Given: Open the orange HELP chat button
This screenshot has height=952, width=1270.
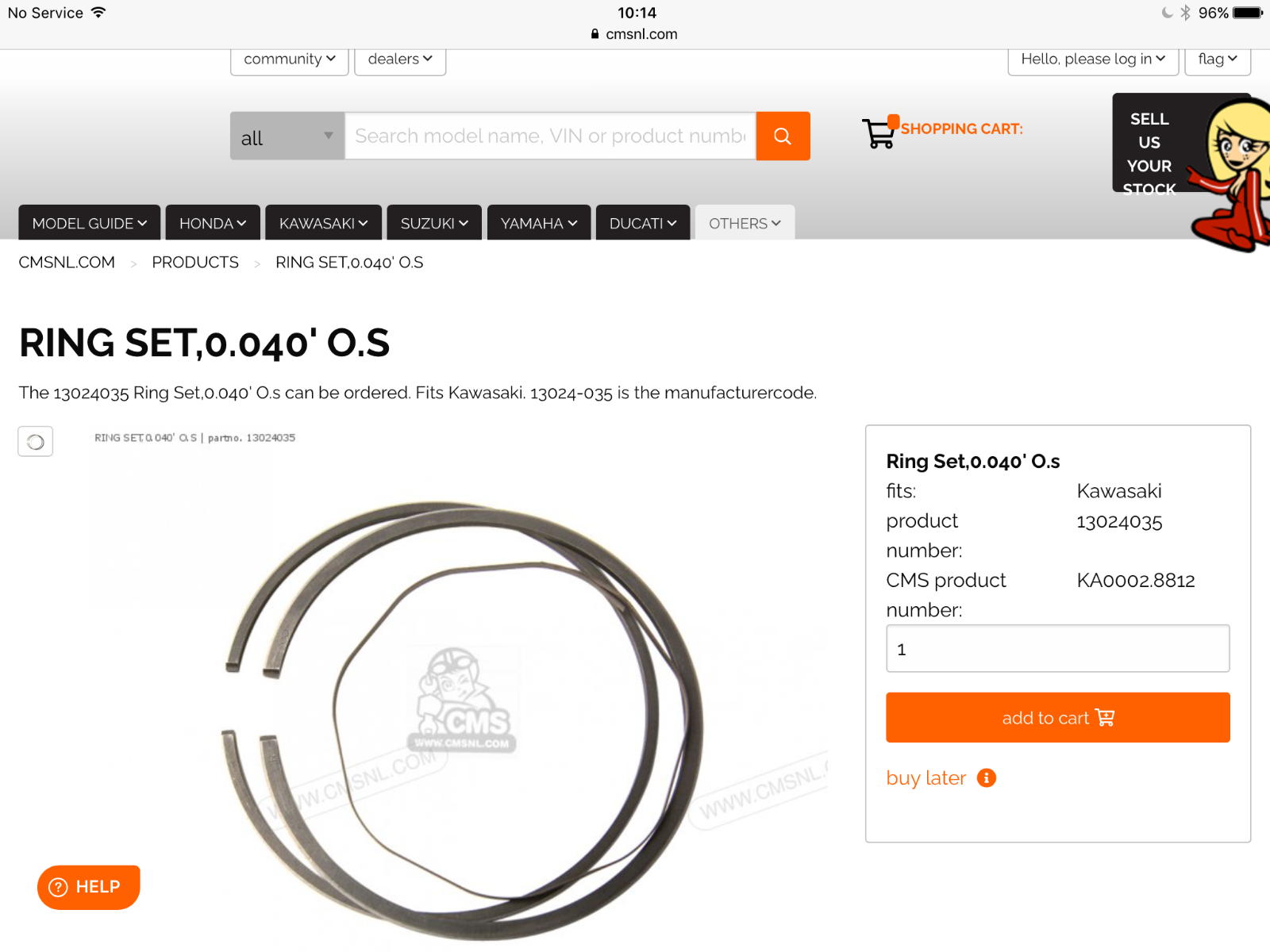Looking at the screenshot, I should (x=89, y=887).
